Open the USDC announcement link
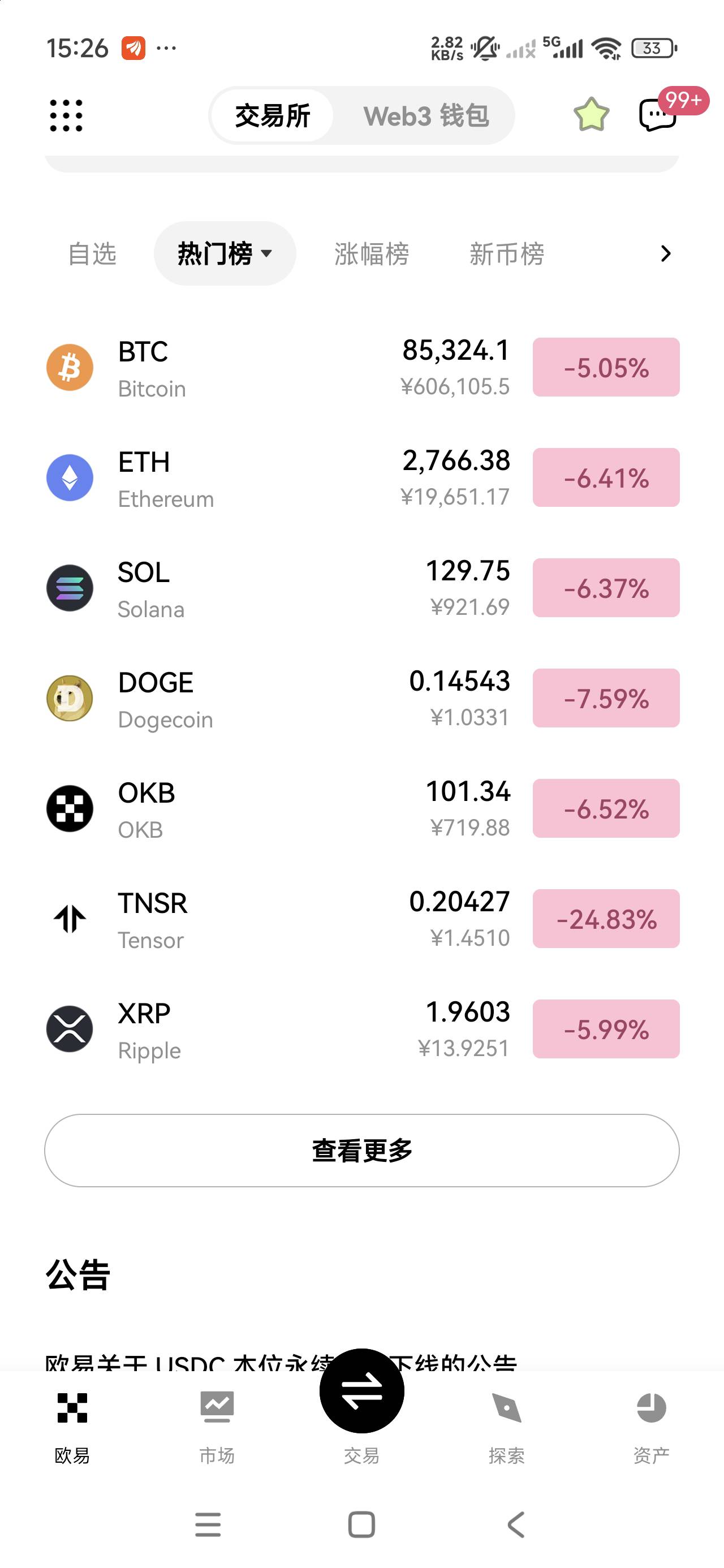The width and height of the screenshot is (724, 1568). click(x=183, y=1361)
